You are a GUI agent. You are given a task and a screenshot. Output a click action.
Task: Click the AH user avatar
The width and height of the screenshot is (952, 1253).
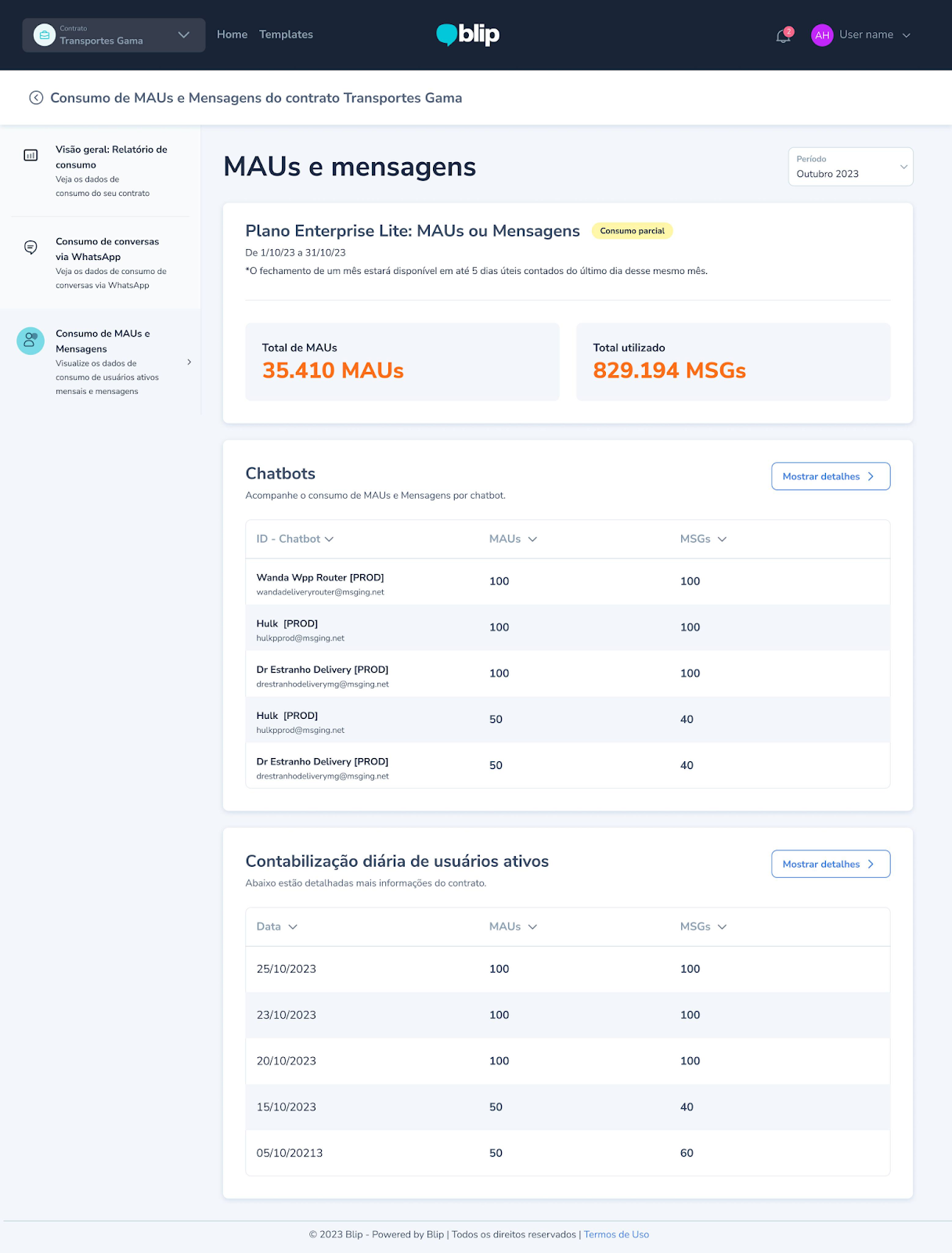point(822,35)
